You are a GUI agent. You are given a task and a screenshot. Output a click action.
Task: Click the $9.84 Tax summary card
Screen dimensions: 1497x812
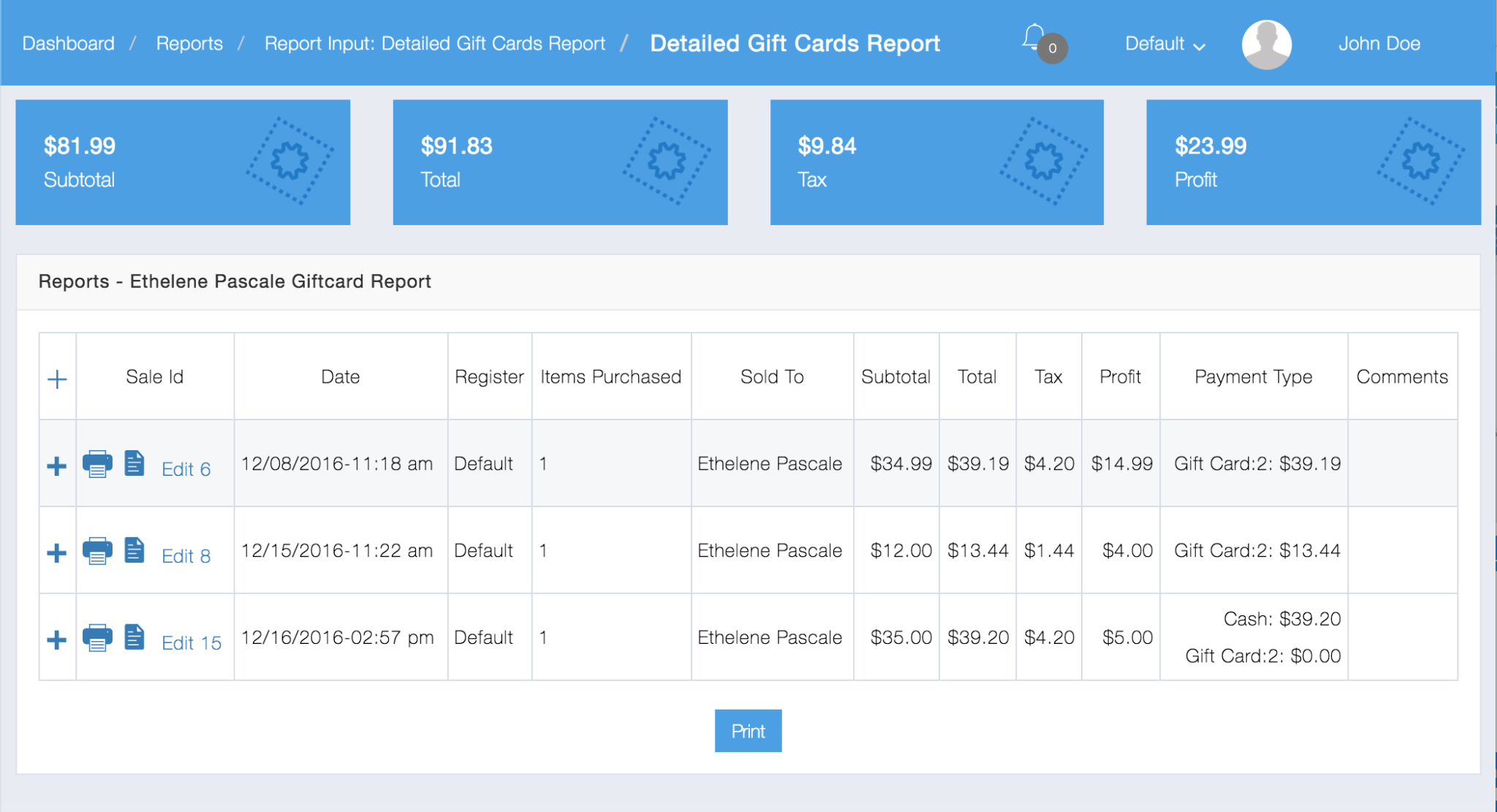pos(936,162)
